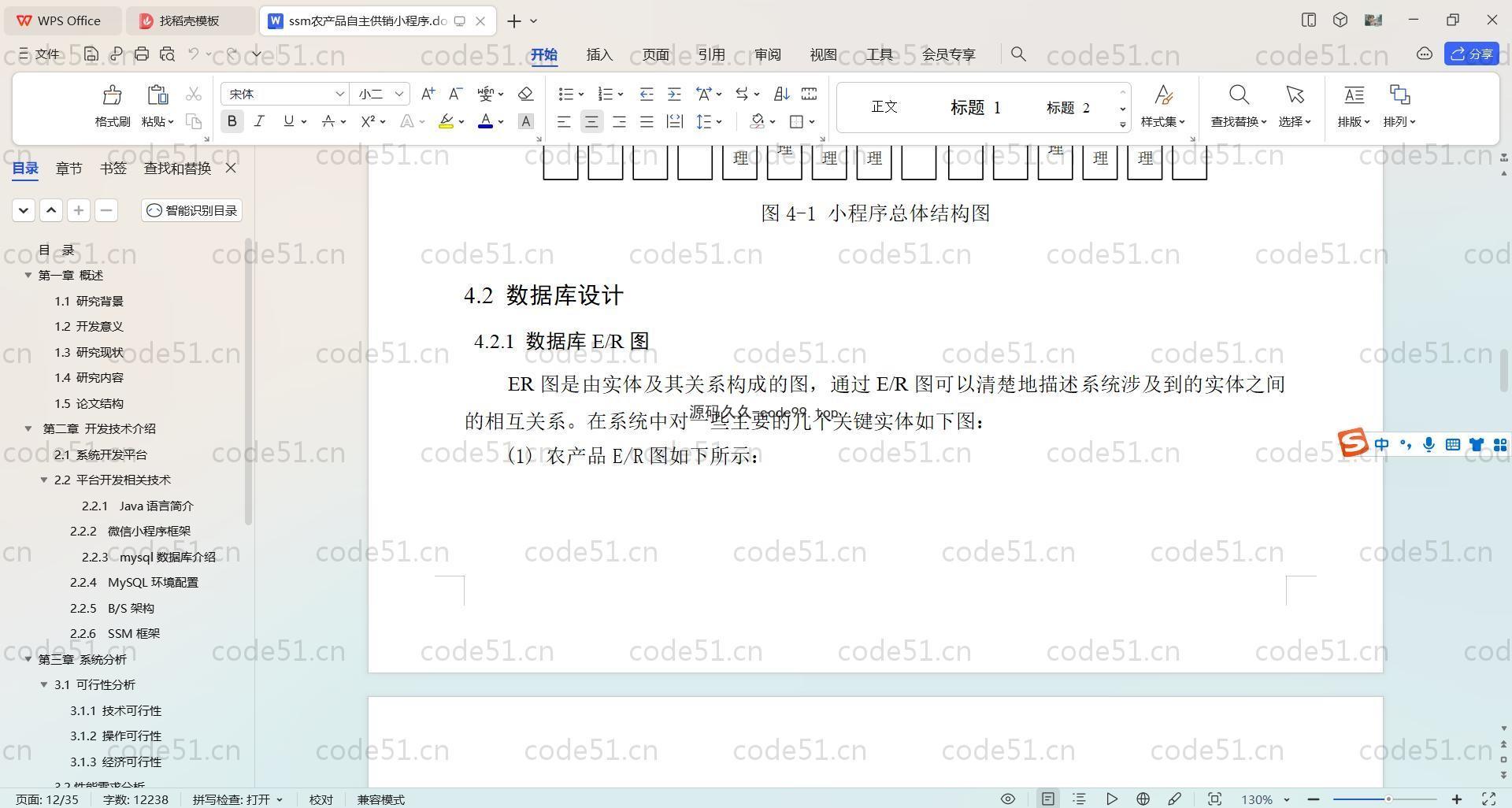The width and height of the screenshot is (1512, 808).
Task: Open the Style Set icon
Action: pyautogui.click(x=1163, y=95)
